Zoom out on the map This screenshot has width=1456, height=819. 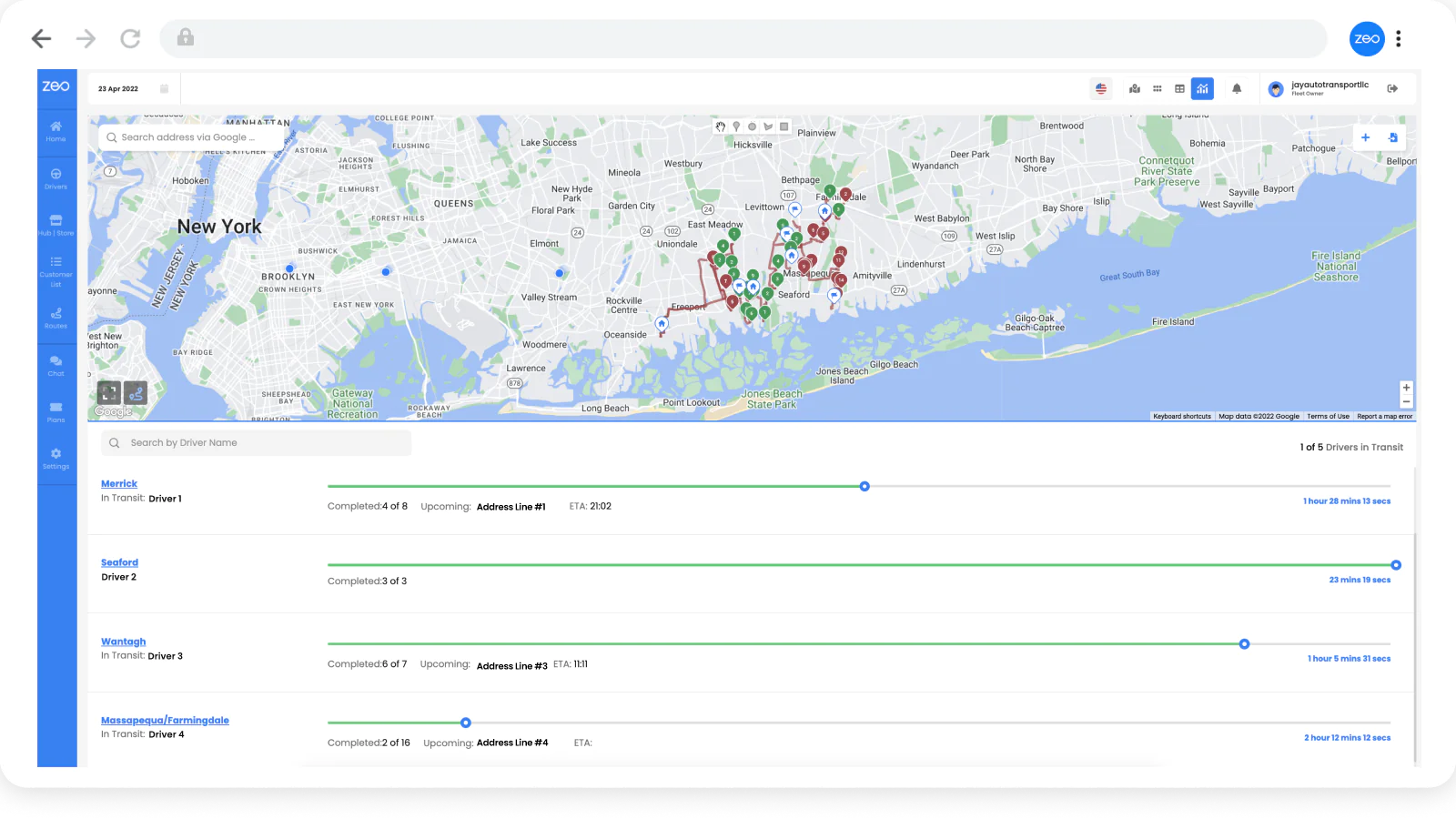(1407, 401)
